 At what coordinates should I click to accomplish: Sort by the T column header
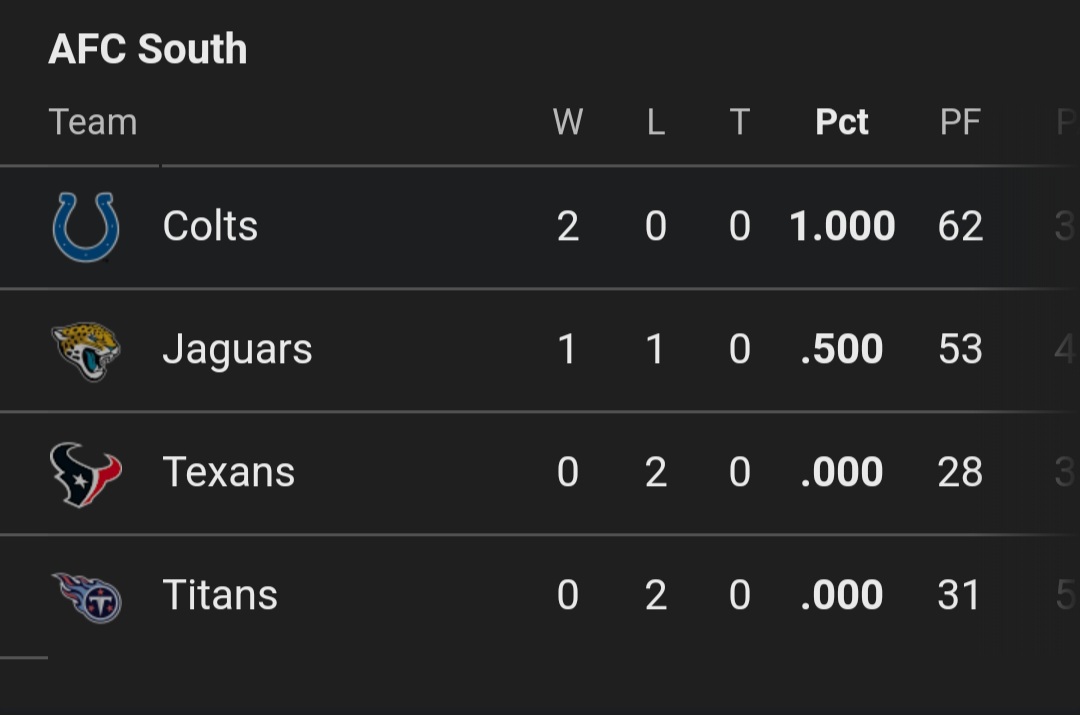coord(740,122)
